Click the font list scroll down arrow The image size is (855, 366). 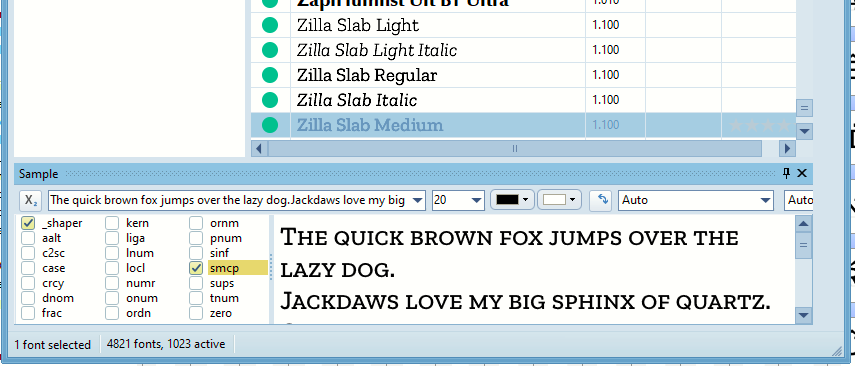click(804, 131)
